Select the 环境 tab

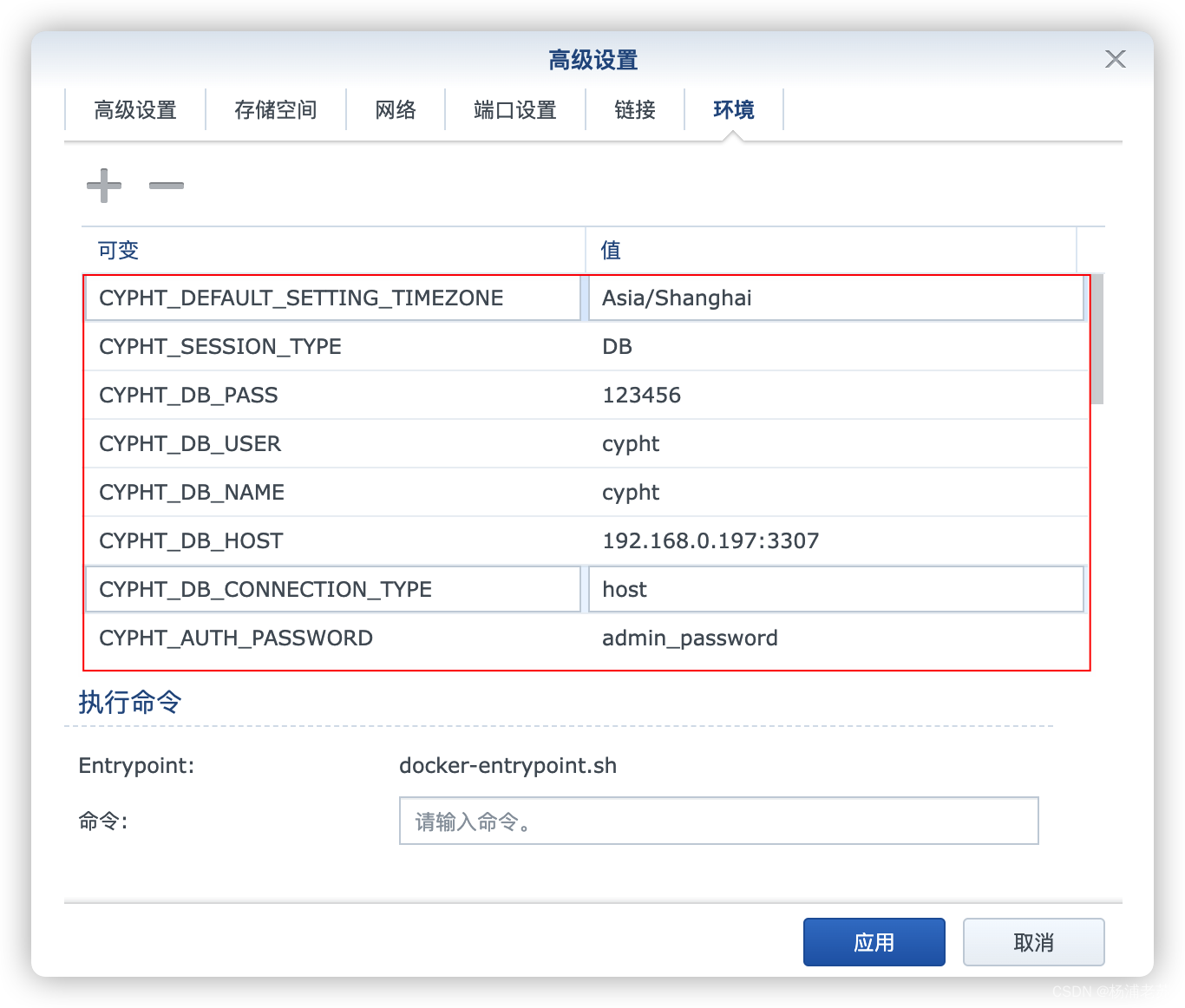[734, 110]
